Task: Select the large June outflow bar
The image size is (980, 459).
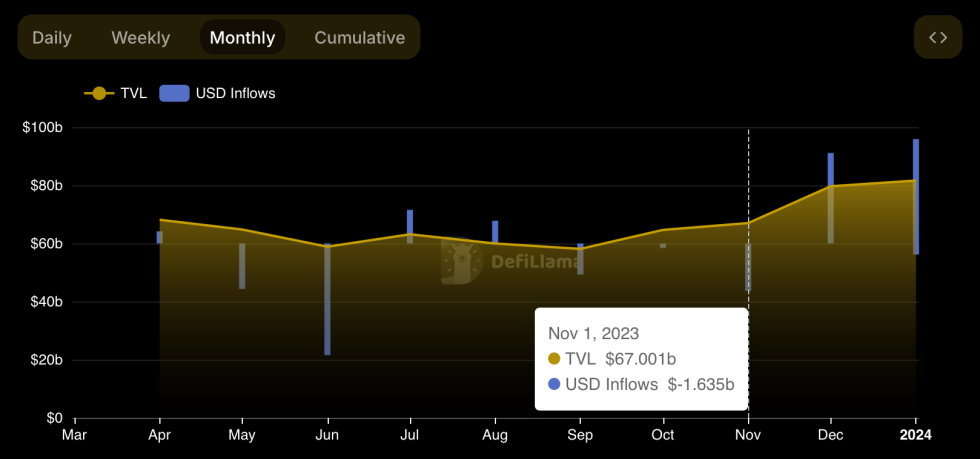Action: coord(327,299)
